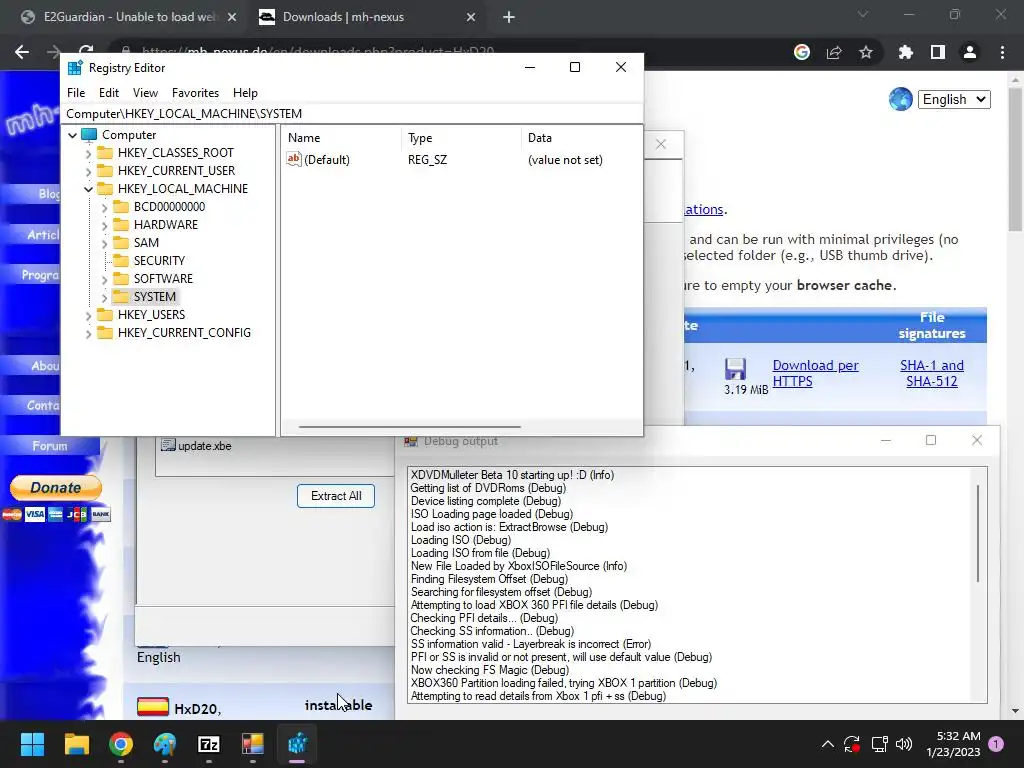Viewport: 1024px width, 768px height.
Task: Click volume speaker tray icon
Action: coord(904,744)
